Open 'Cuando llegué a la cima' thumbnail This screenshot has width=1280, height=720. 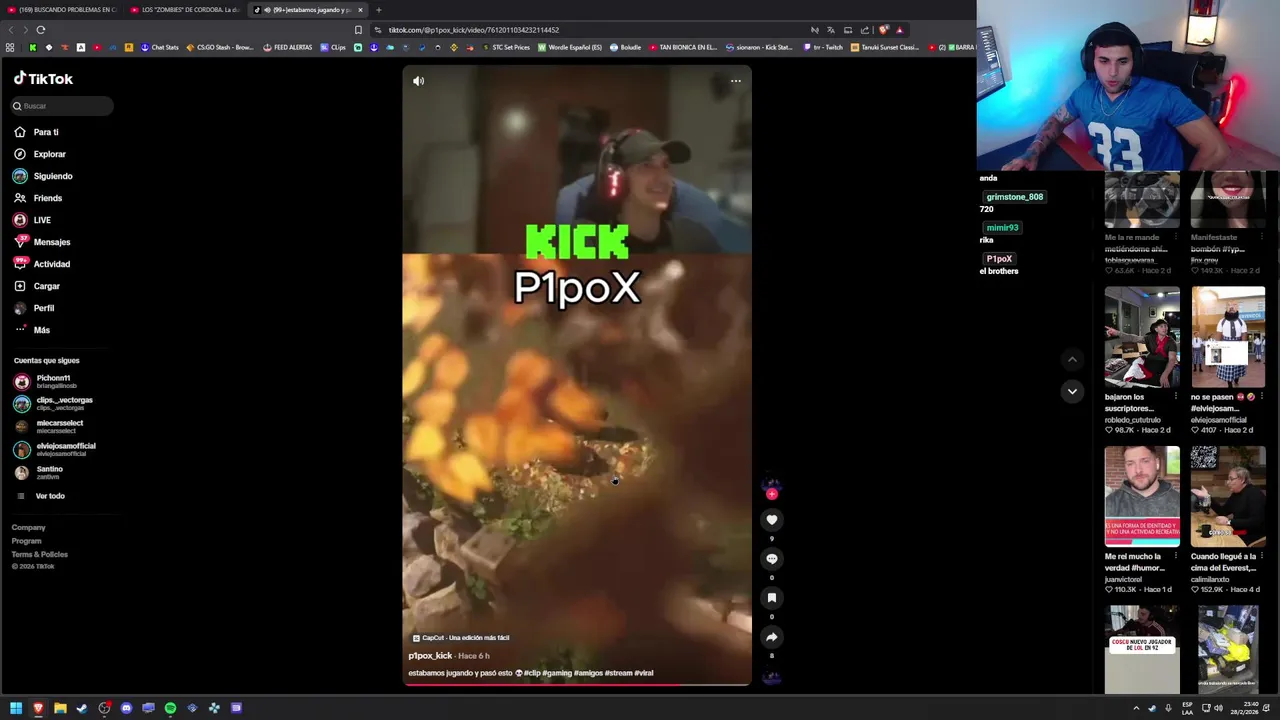(1228, 496)
